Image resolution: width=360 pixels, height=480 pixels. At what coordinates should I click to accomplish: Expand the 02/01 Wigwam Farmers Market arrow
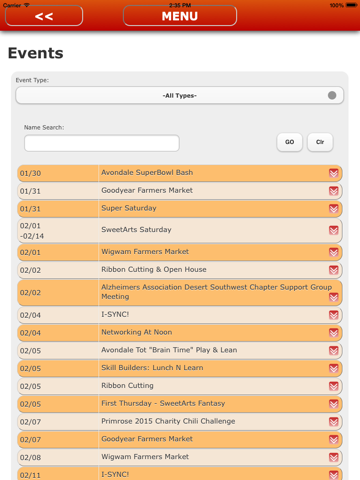(x=333, y=252)
